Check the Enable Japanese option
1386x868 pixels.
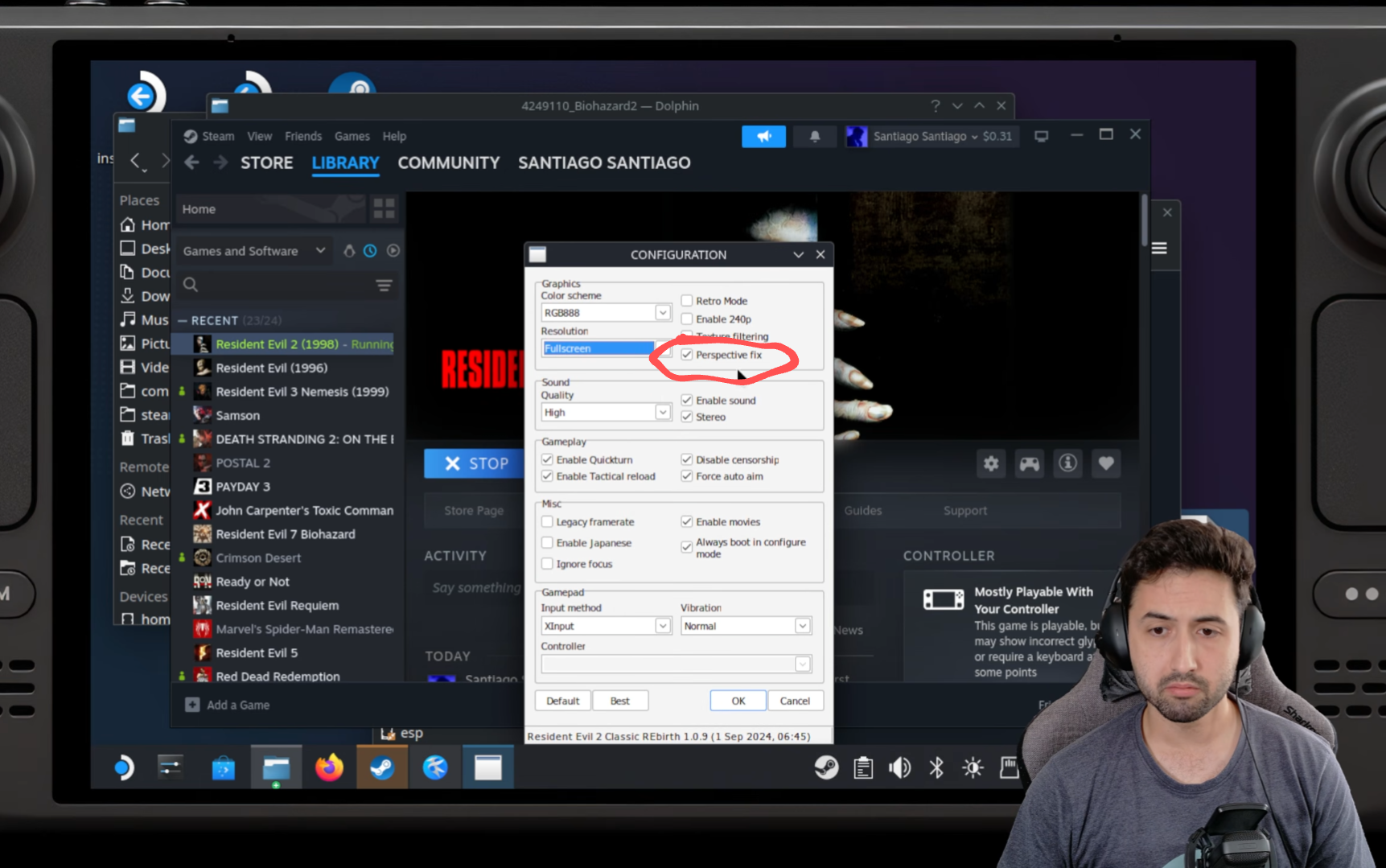[547, 543]
